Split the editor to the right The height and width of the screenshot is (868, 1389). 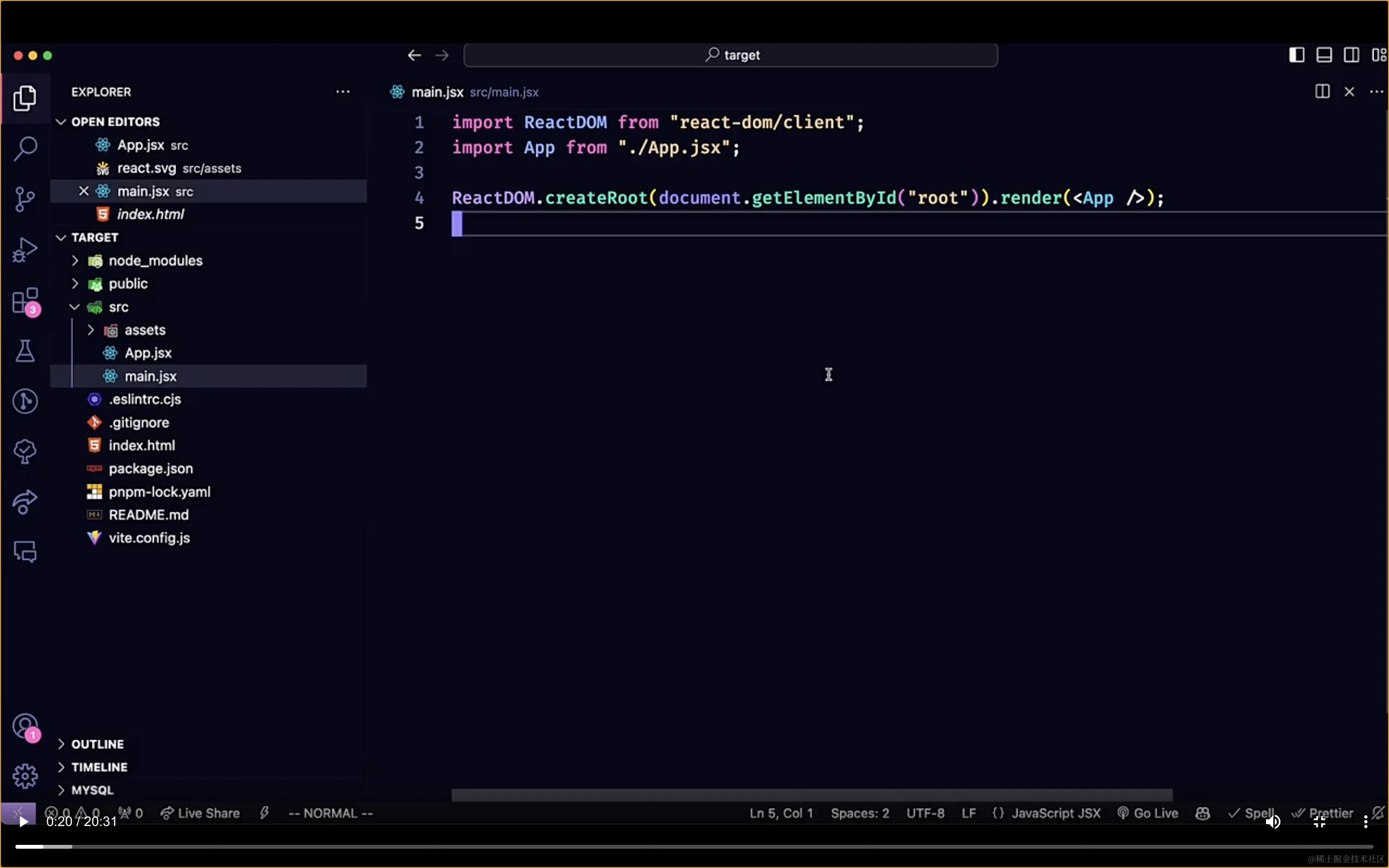(1322, 91)
